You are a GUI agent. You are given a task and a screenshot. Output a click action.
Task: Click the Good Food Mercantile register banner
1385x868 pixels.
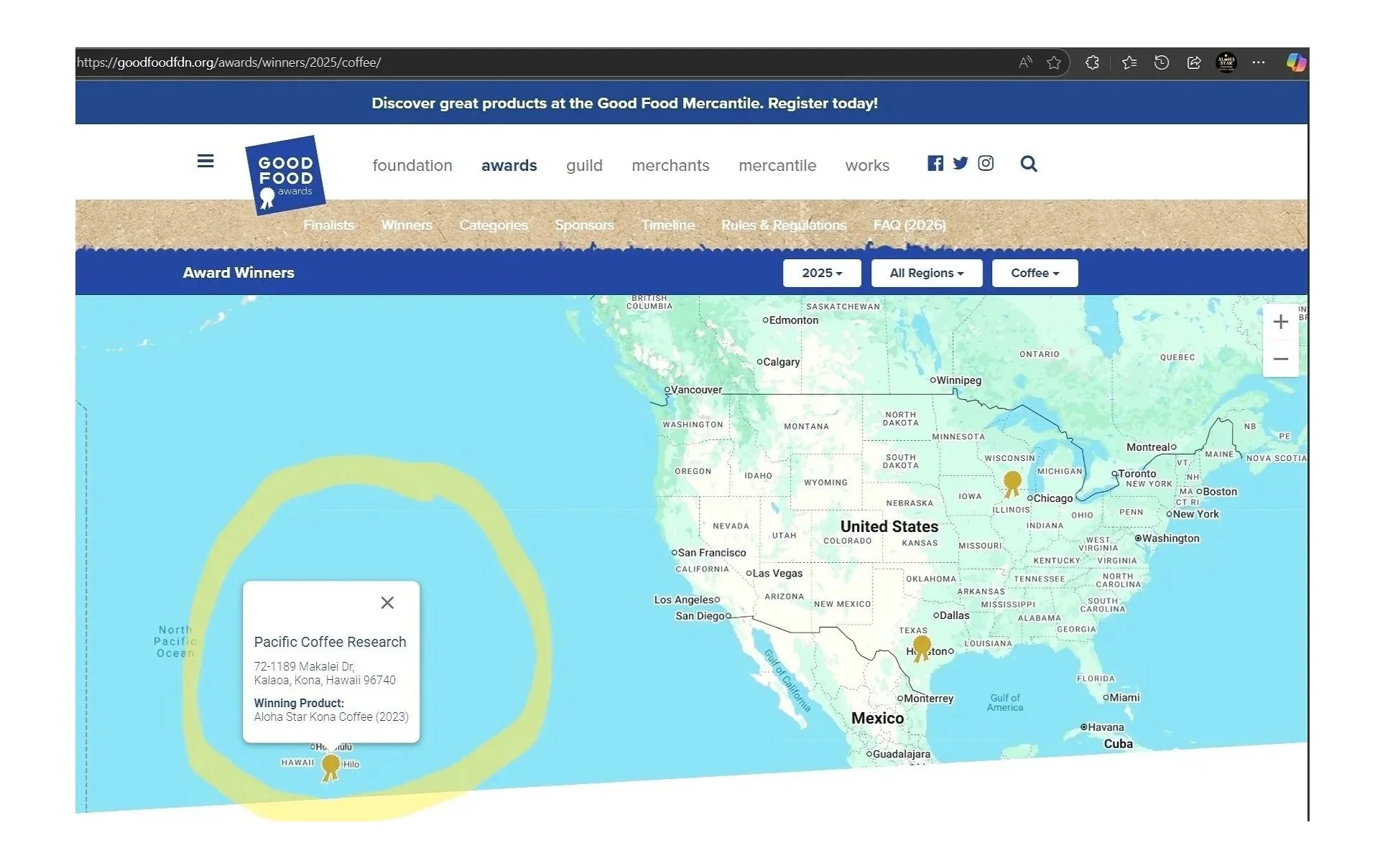(x=624, y=103)
